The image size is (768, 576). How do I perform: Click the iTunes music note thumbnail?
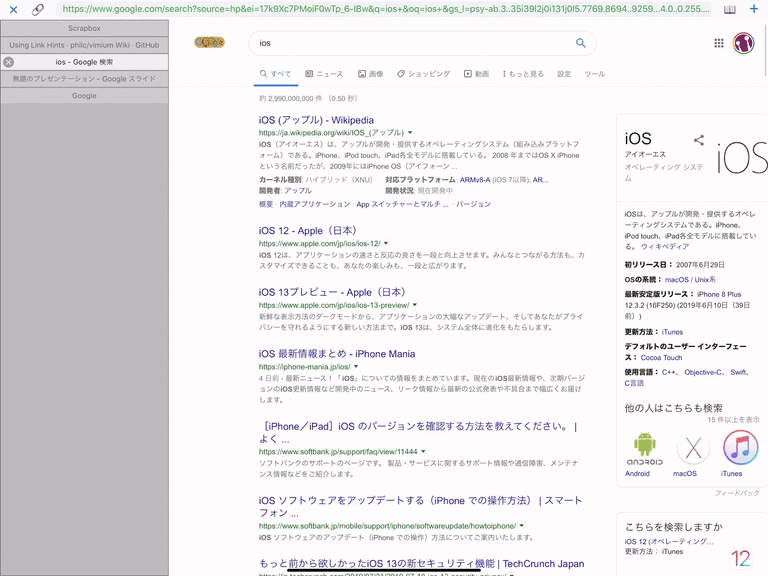click(741, 448)
